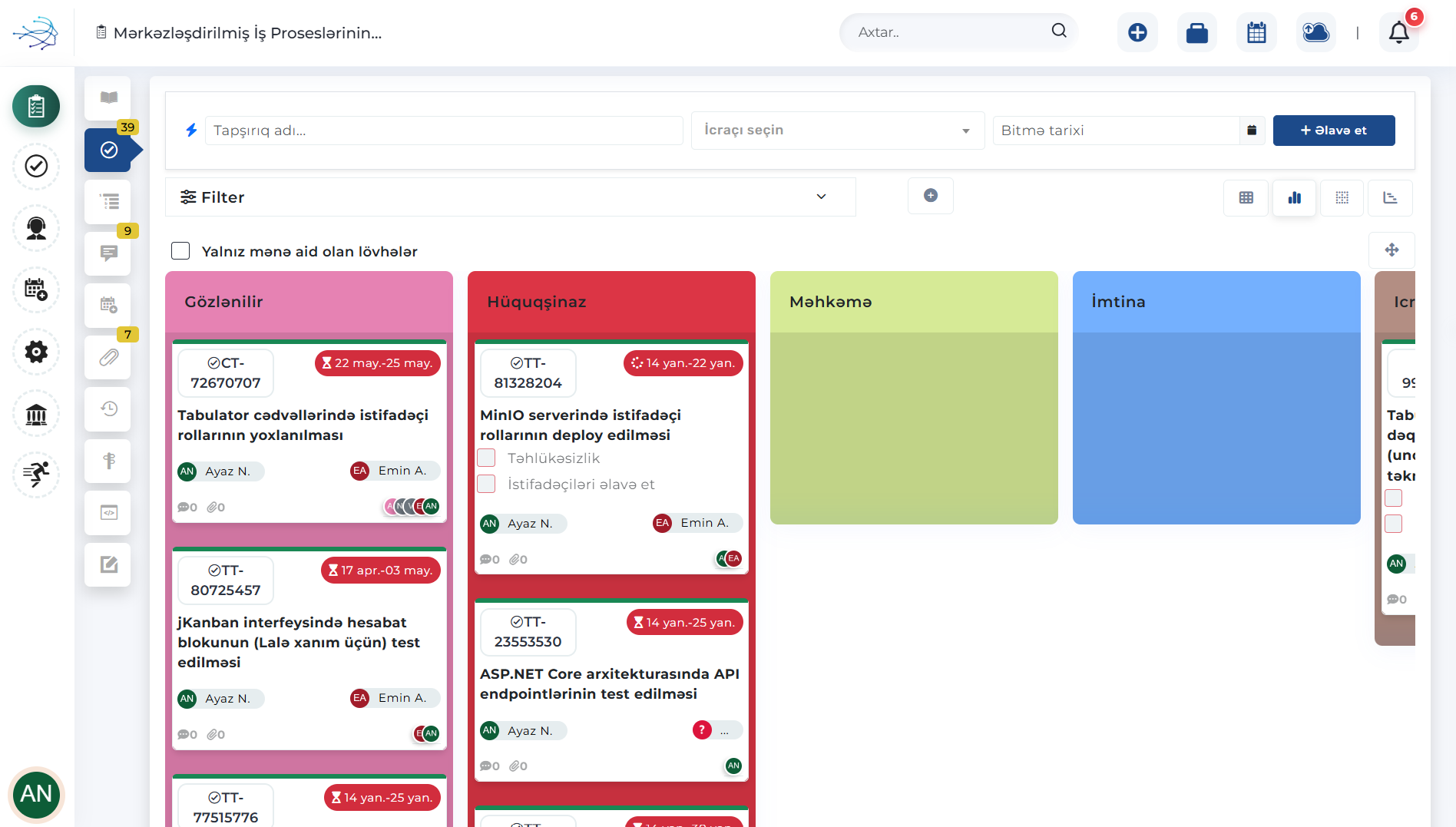Open task TT-77515776 ID badge
This screenshot has width=1456, height=827.
pos(226,806)
